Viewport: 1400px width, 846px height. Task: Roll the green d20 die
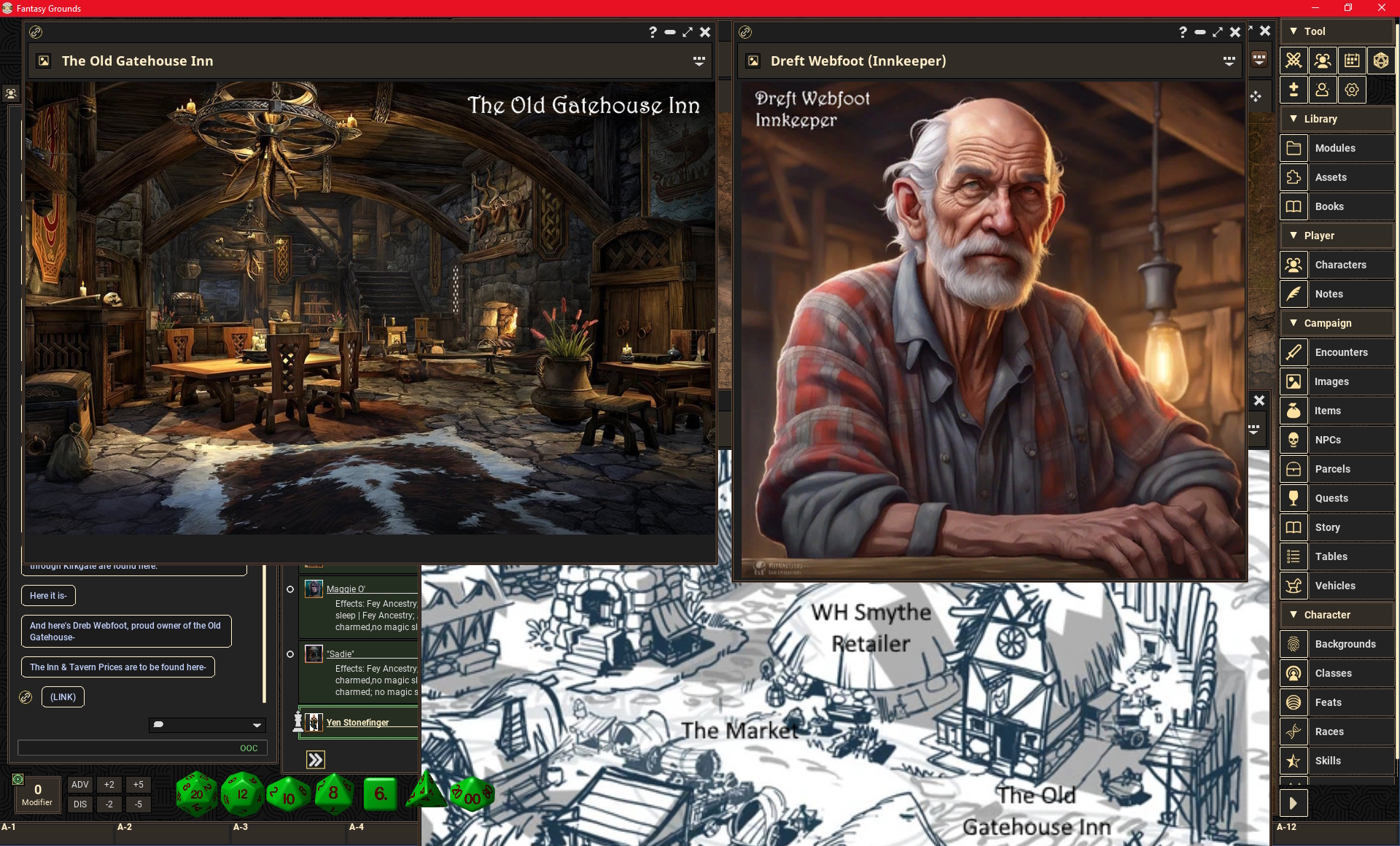point(197,793)
